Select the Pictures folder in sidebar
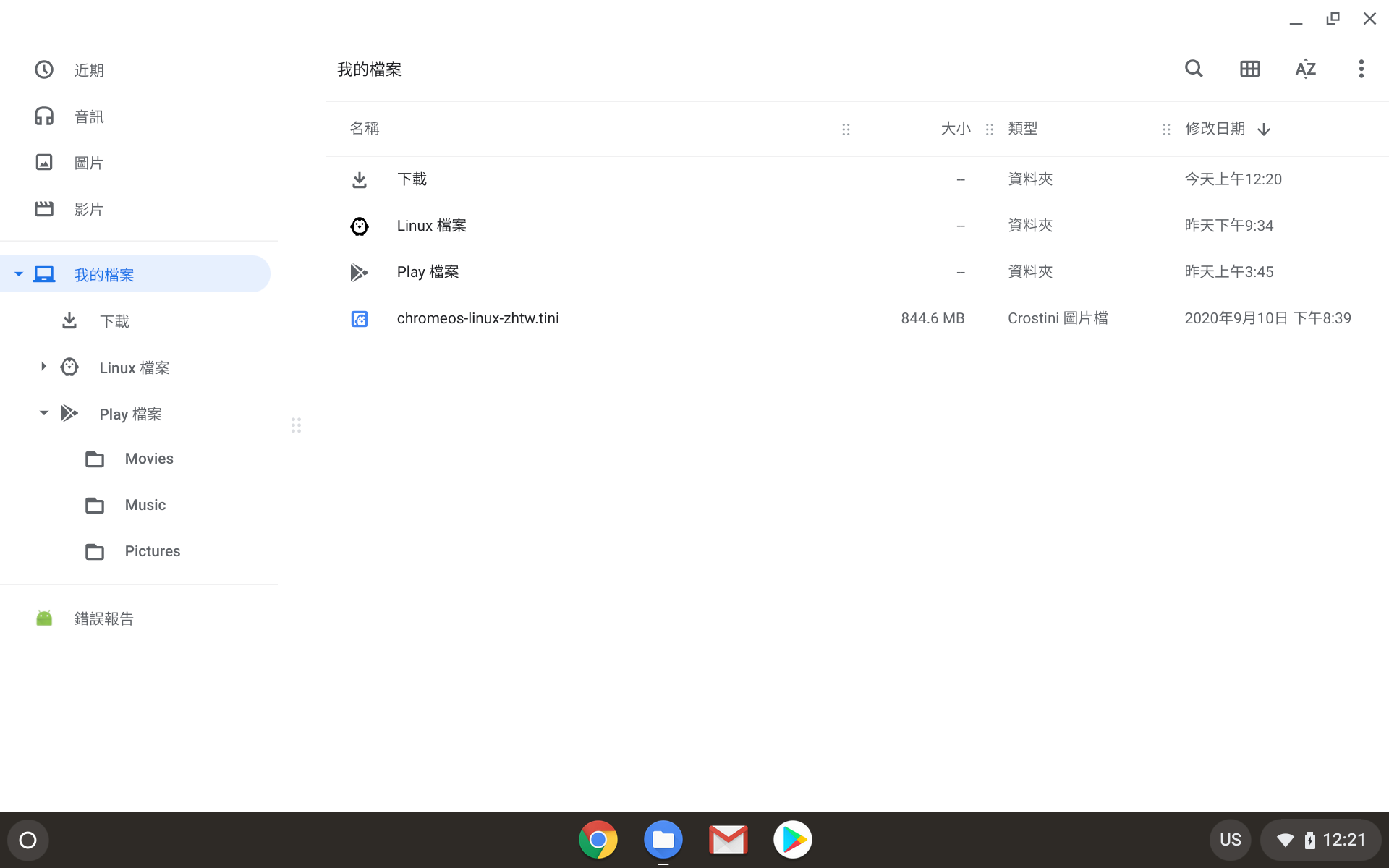This screenshot has width=1389, height=868. [152, 551]
